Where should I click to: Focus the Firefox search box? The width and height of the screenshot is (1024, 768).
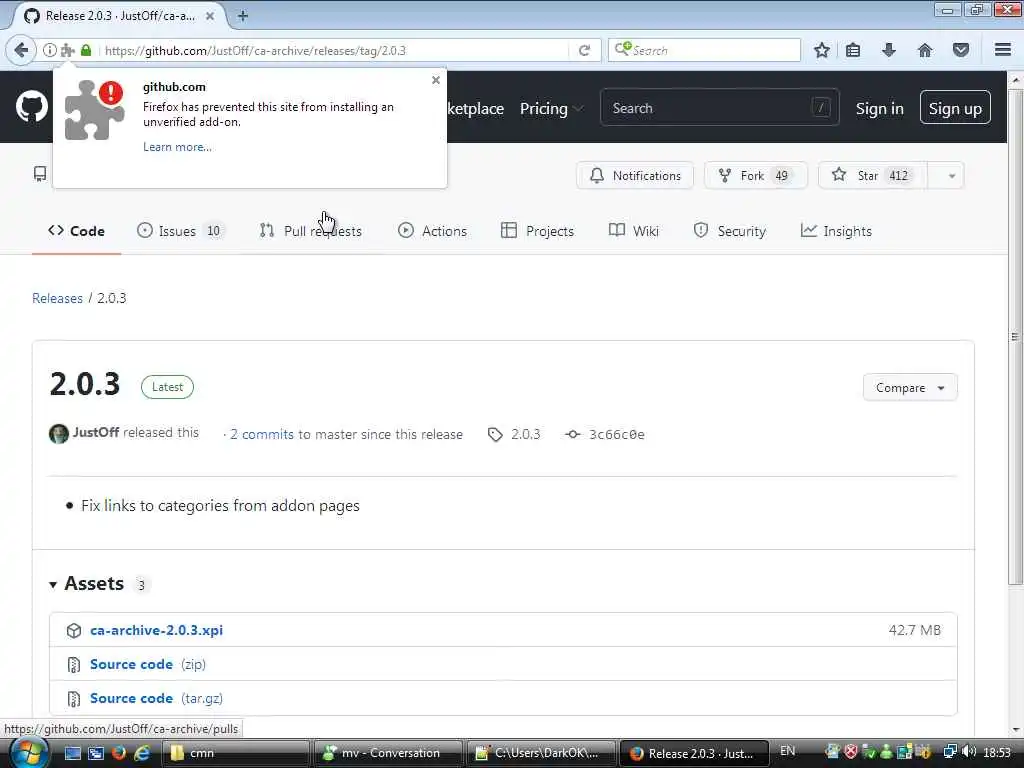click(704, 50)
